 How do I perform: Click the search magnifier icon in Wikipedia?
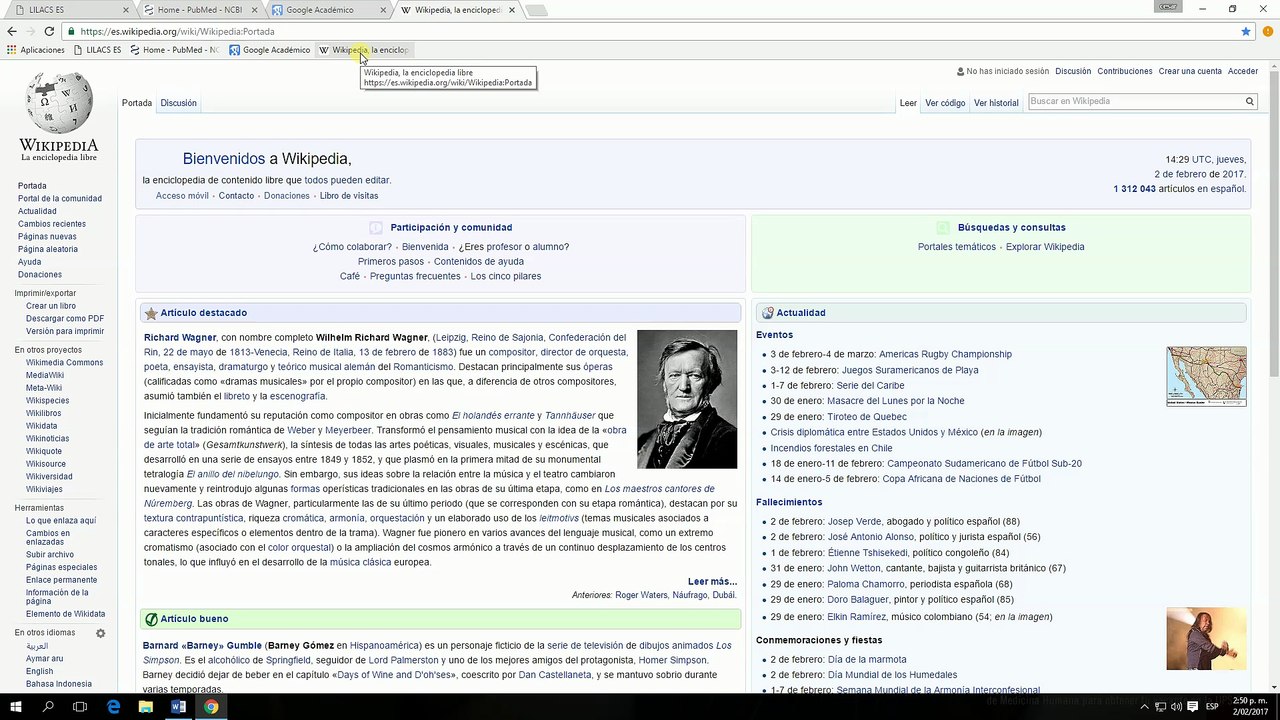click(x=1249, y=101)
